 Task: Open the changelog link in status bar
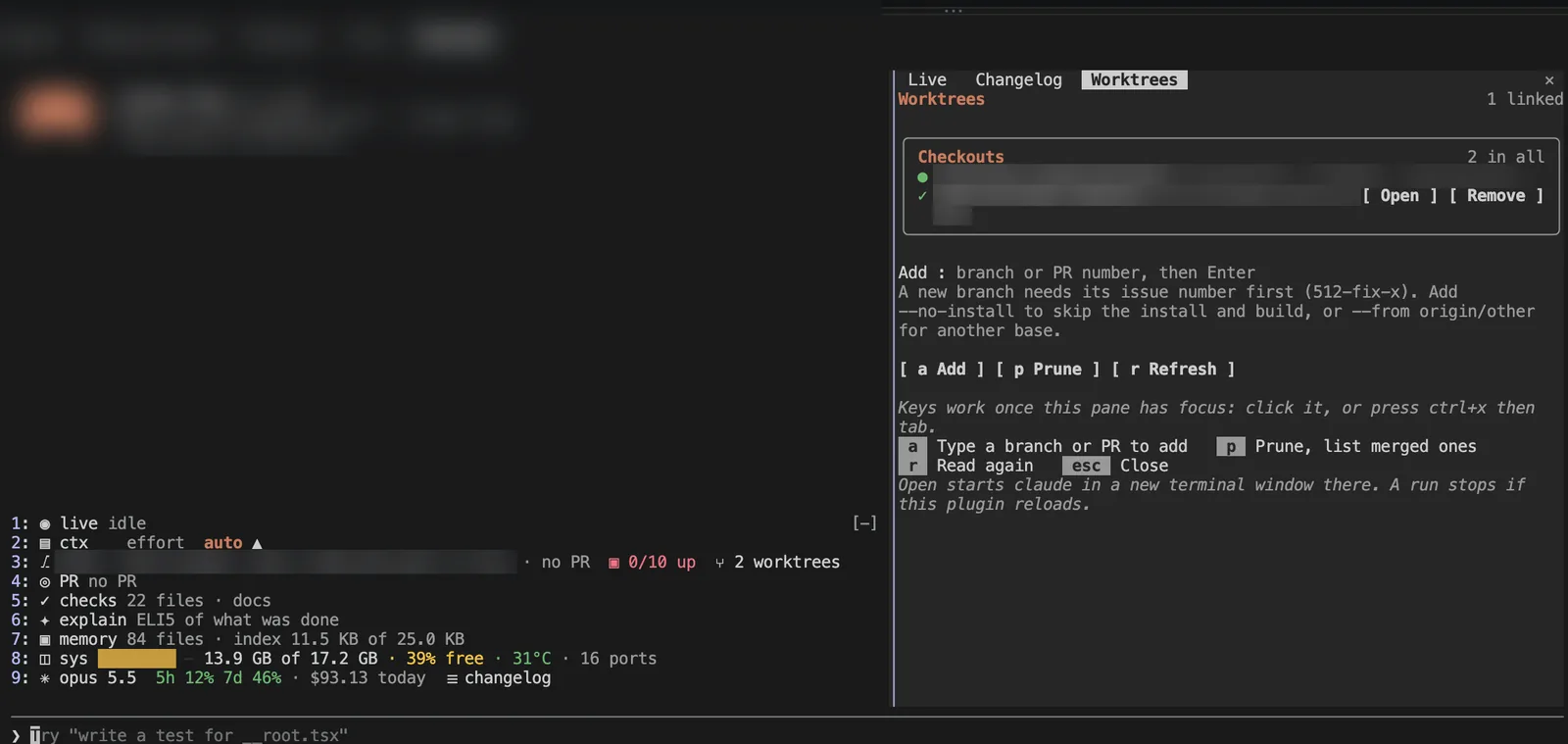(499, 677)
